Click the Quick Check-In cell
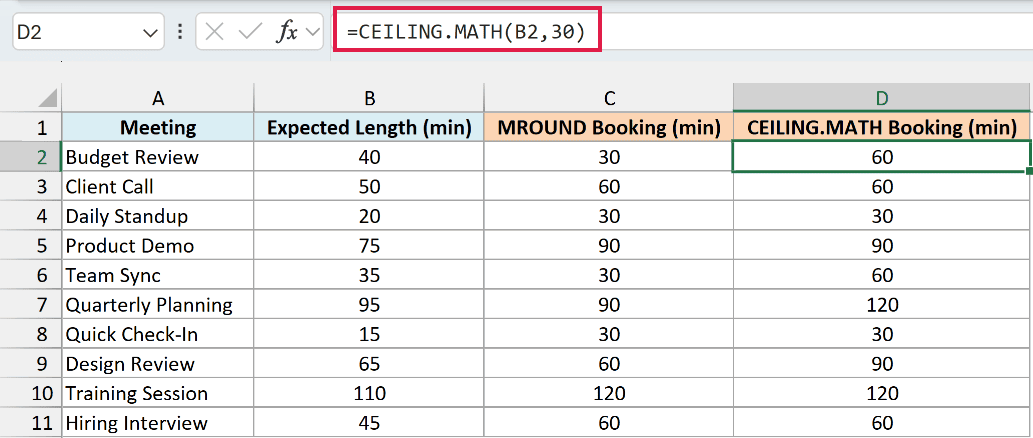This screenshot has height=438, width=1033. 157,335
